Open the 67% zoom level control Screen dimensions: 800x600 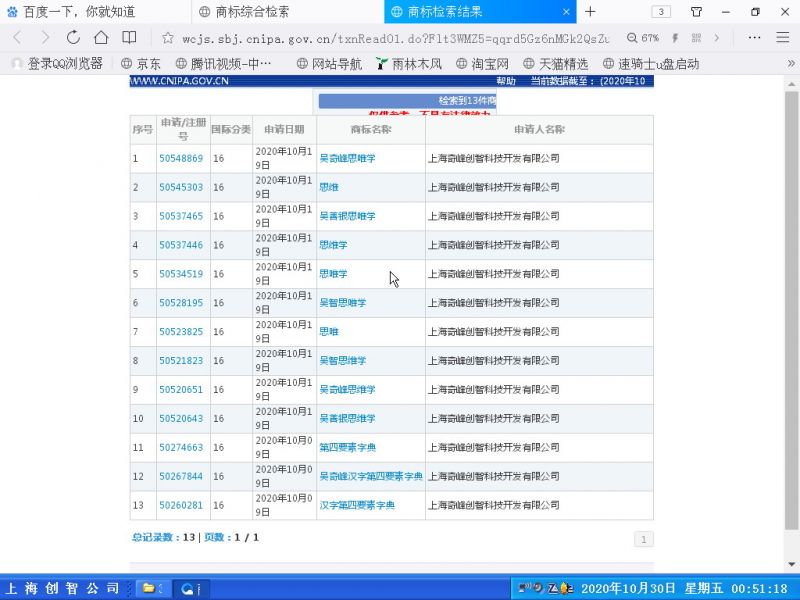coord(643,37)
